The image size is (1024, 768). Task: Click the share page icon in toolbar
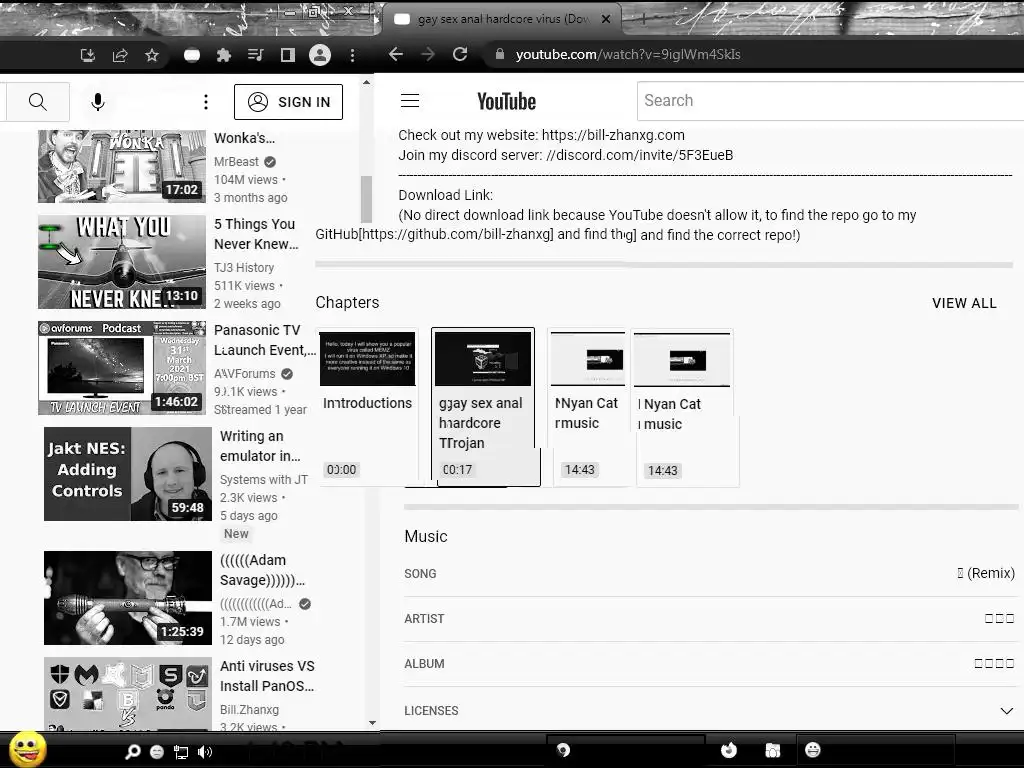point(120,56)
